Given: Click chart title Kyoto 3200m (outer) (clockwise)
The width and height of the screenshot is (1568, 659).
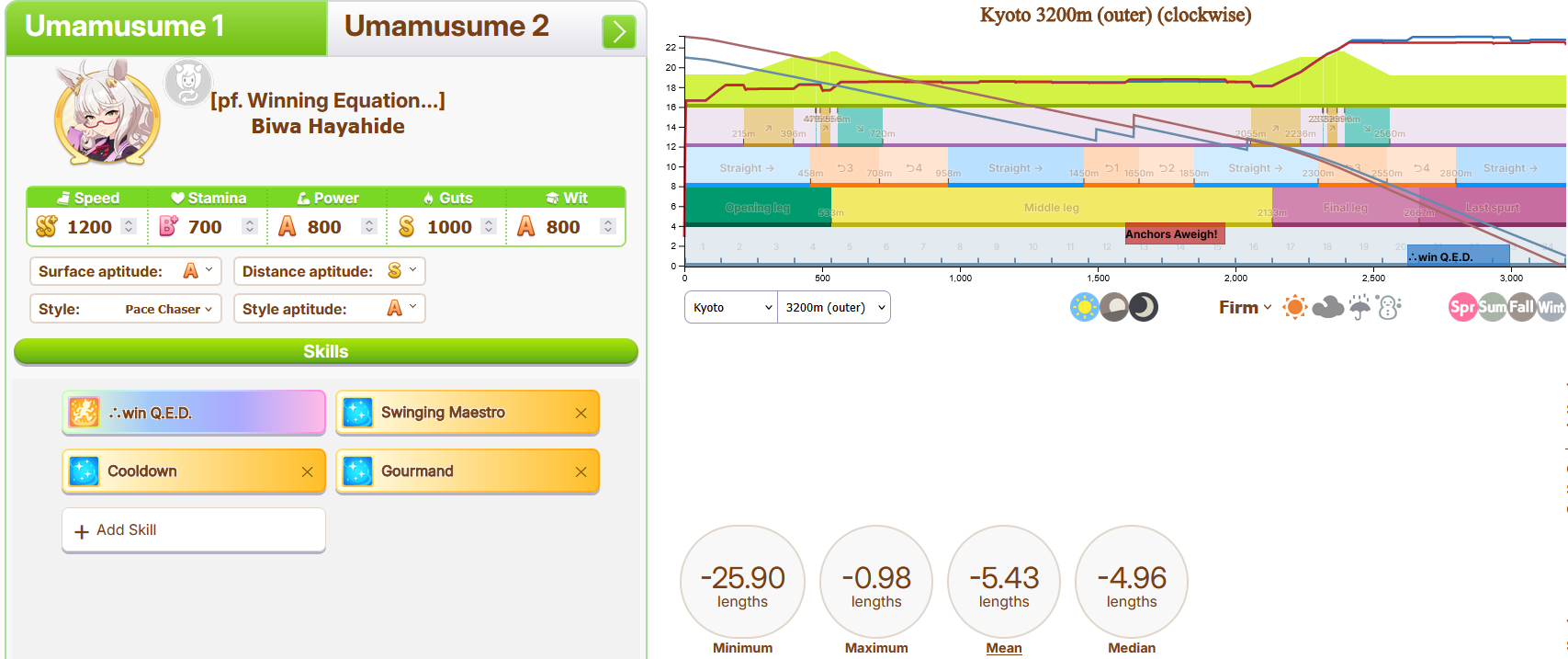Looking at the screenshot, I should pyautogui.click(x=1115, y=15).
